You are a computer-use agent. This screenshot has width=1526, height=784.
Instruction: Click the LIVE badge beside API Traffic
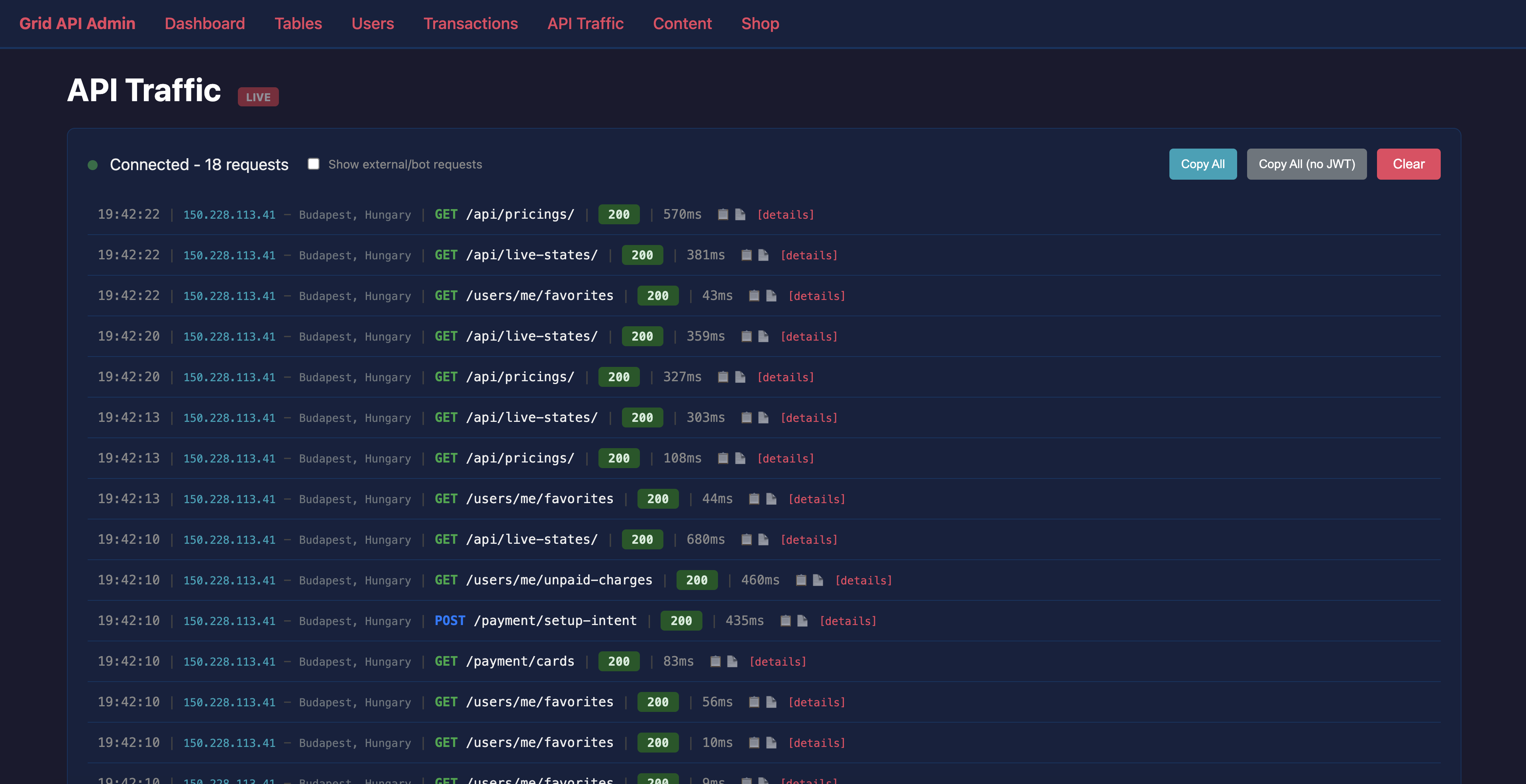258,97
